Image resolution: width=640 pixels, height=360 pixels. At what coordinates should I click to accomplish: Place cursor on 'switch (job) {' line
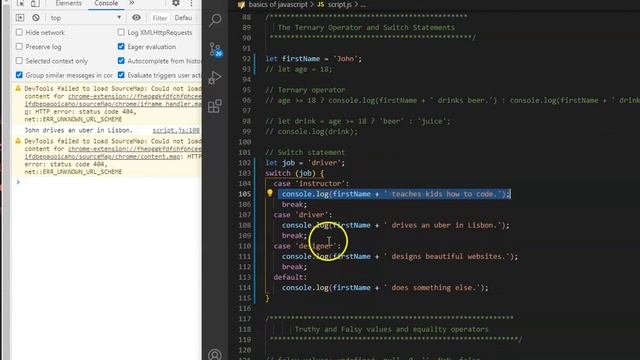tap(294, 173)
